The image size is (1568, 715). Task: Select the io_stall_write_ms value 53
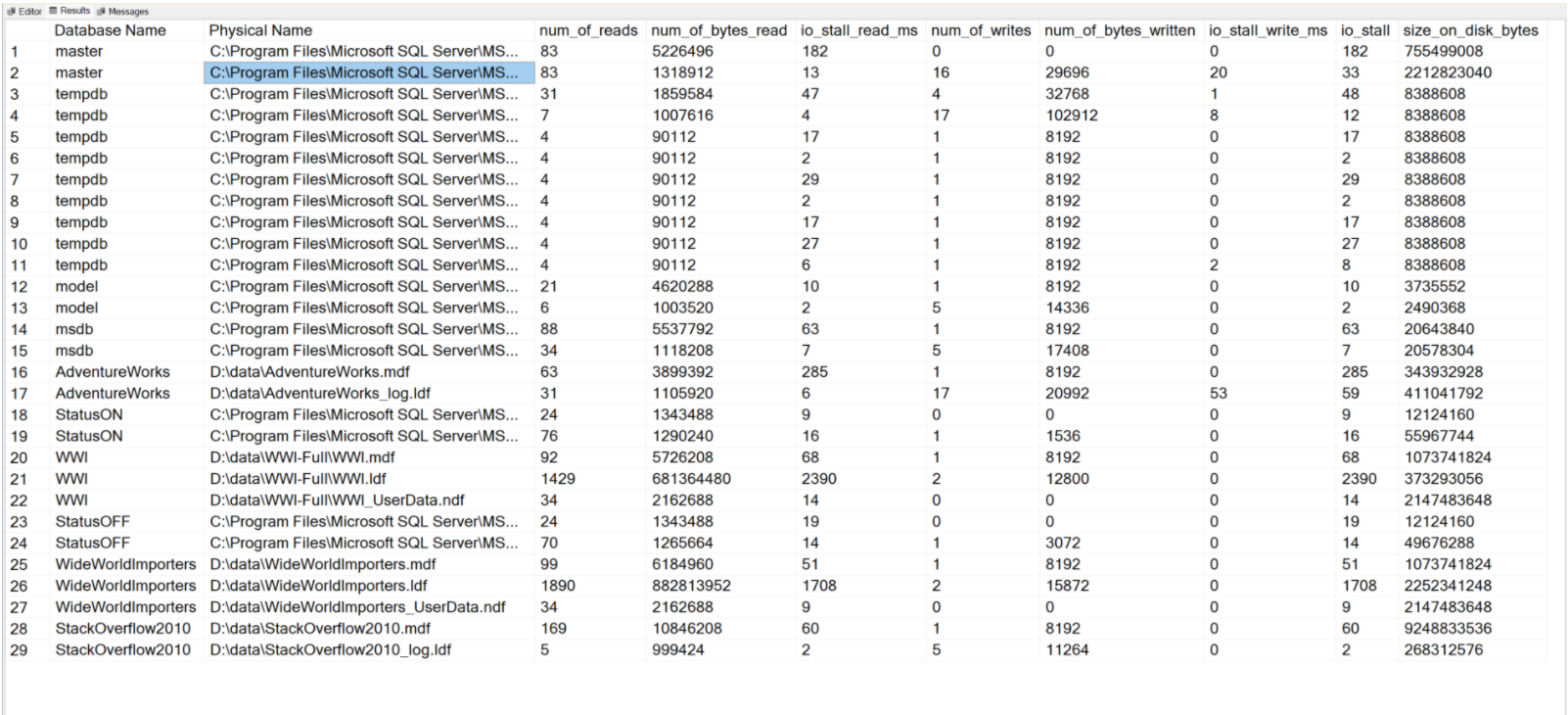[1219, 394]
